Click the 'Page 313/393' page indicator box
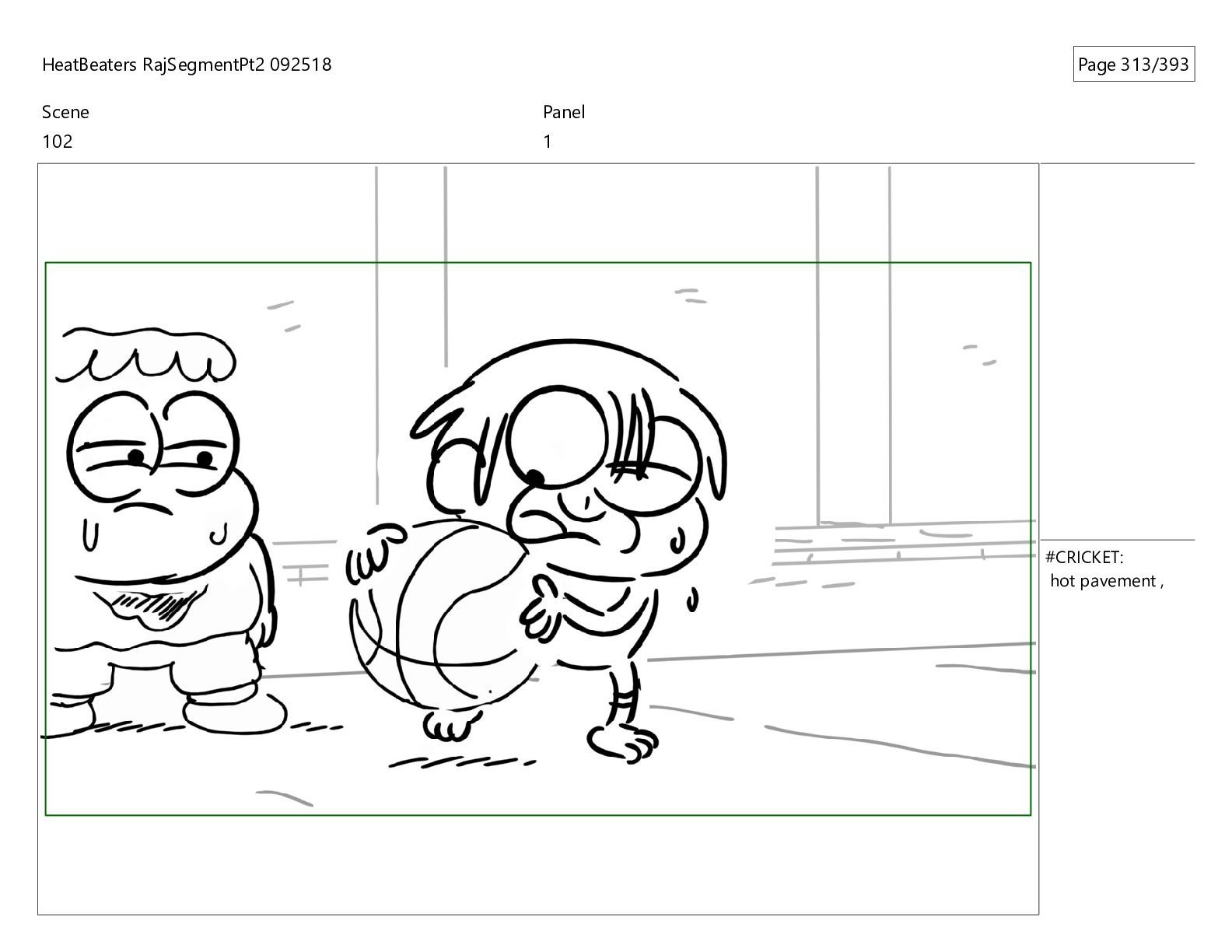The width and height of the screenshot is (1232, 952). click(1133, 65)
